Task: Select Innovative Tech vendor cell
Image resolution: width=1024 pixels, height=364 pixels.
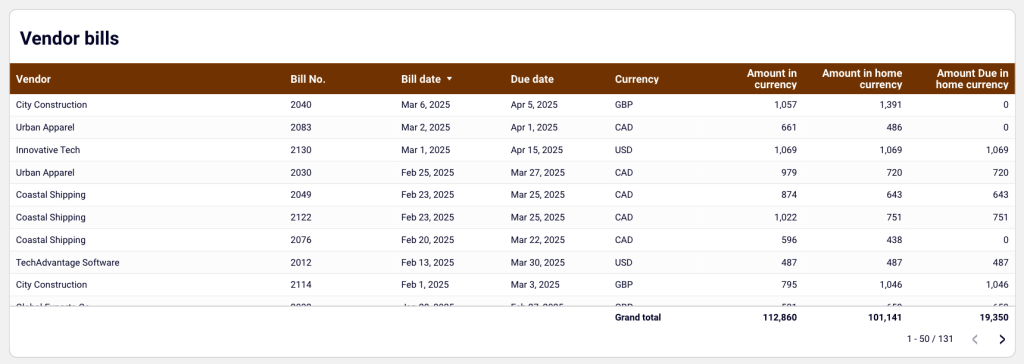Action: click(48, 150)
